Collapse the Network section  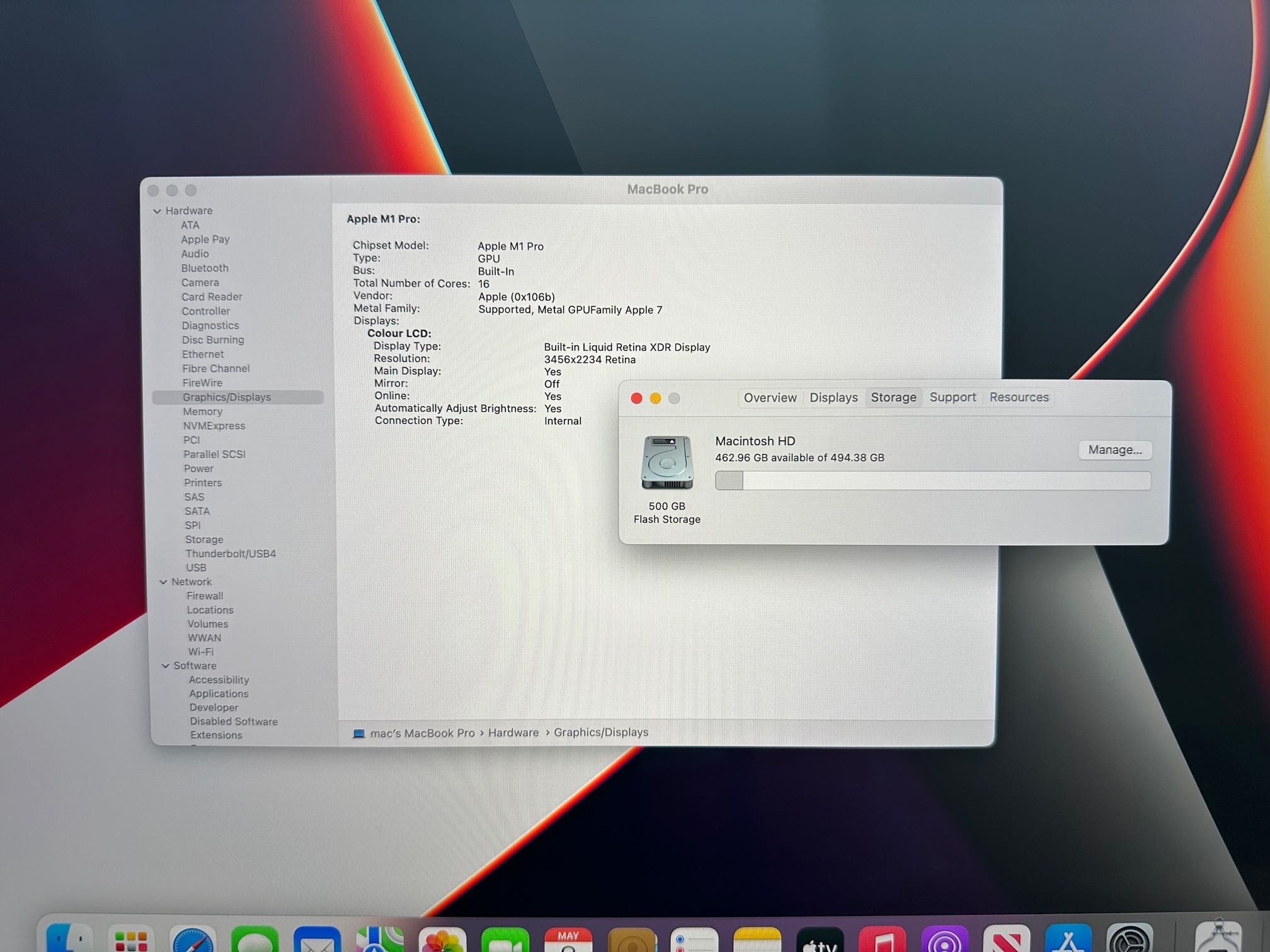[163, 582]
